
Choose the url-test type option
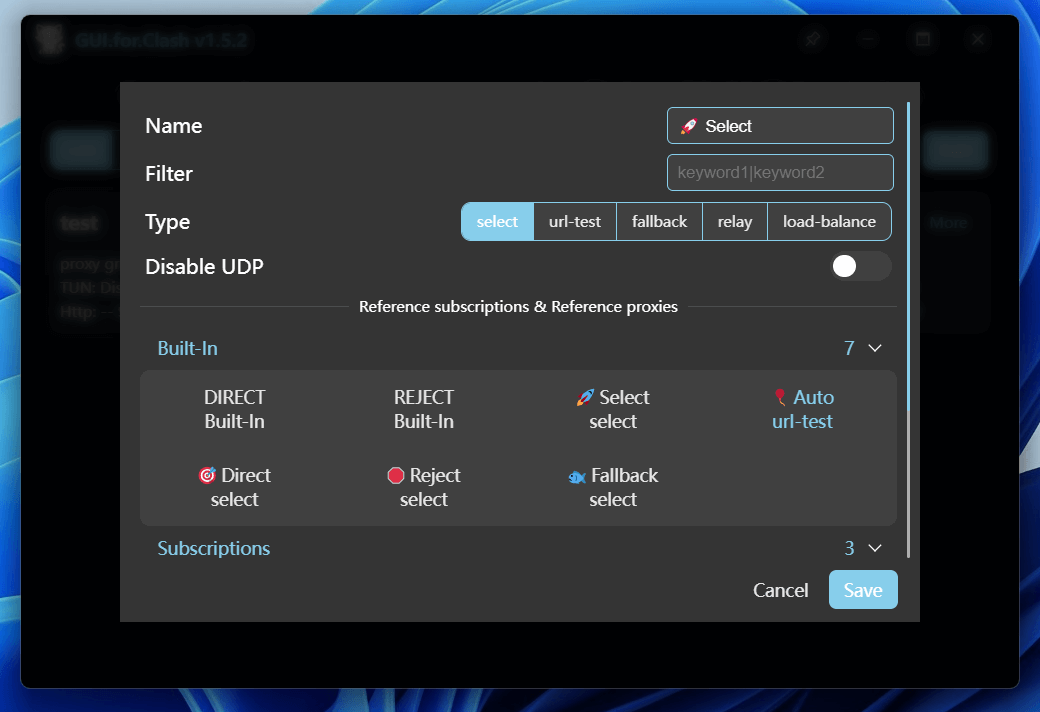(575, 222)
